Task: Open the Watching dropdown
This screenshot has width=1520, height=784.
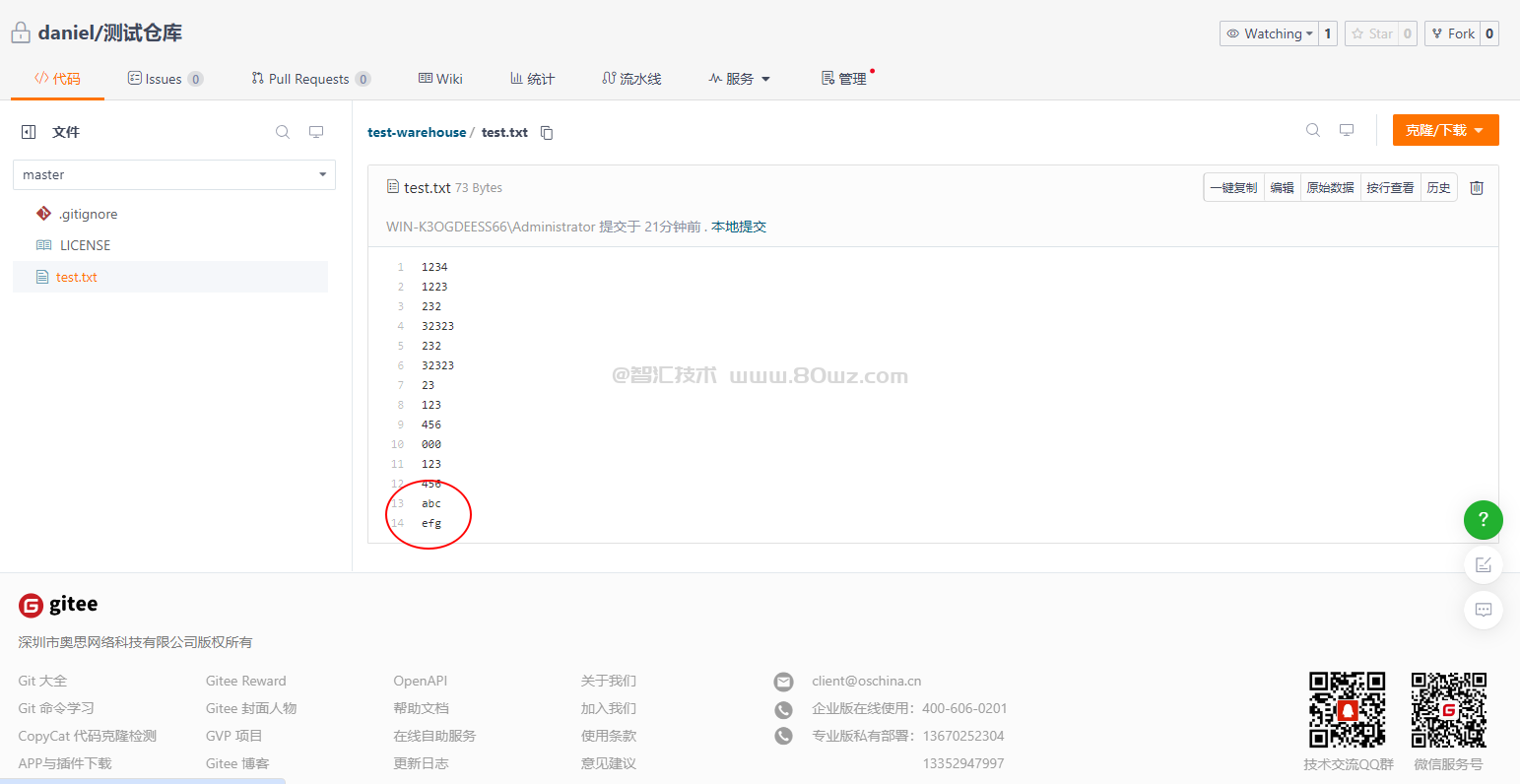Action: (1269, 33)
